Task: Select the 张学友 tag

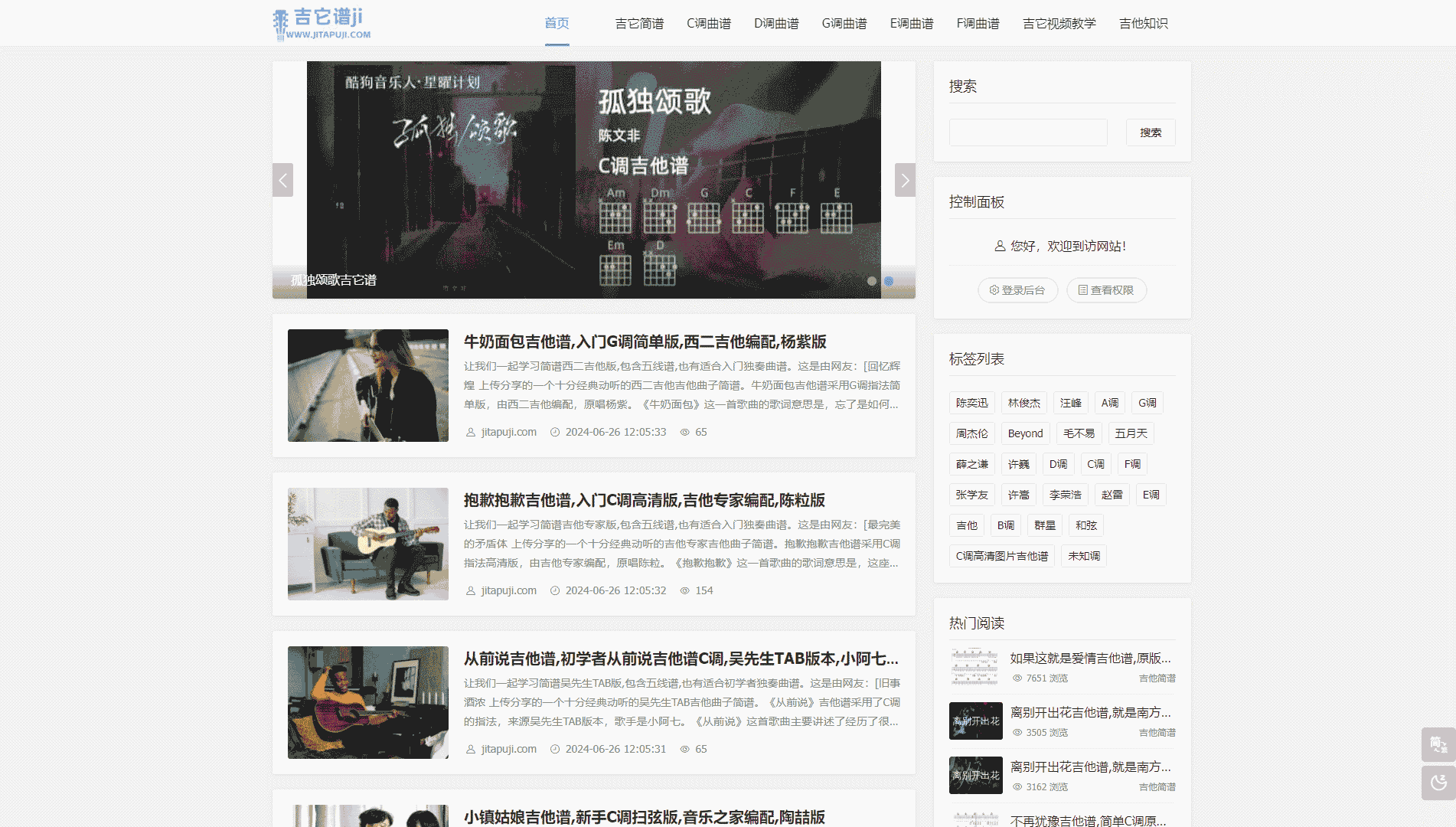Action: click(972, 495)
